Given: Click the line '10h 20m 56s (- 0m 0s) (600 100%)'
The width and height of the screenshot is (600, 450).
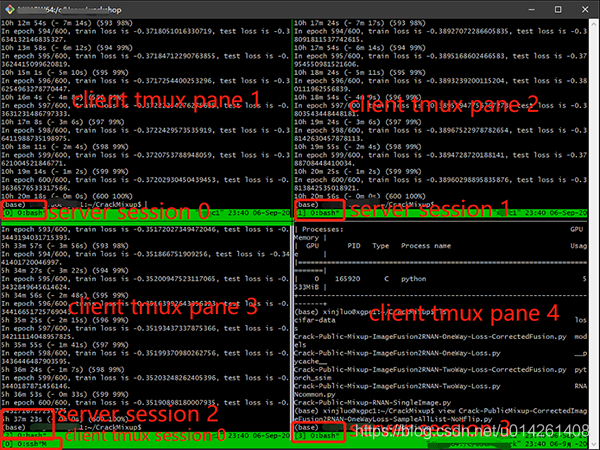Looking at the screenshot, I should (x=360, y=196).
